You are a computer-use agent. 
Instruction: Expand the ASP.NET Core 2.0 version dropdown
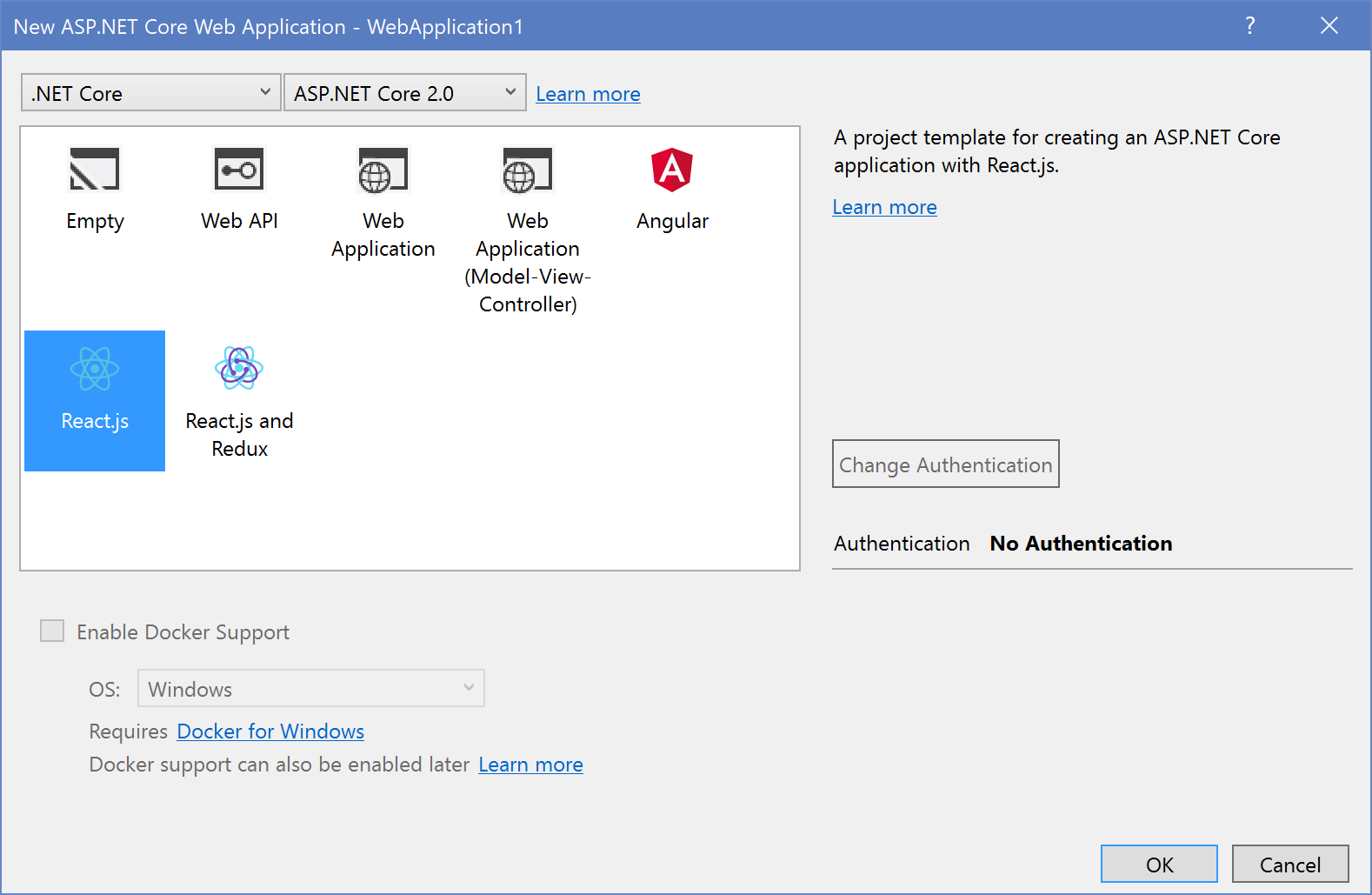tap(404, 92)
